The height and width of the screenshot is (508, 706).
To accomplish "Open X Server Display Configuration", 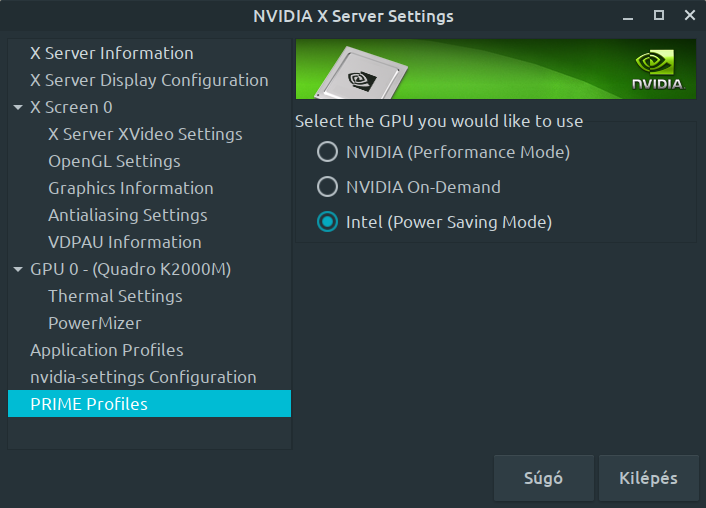I will [x=149, y=80].
